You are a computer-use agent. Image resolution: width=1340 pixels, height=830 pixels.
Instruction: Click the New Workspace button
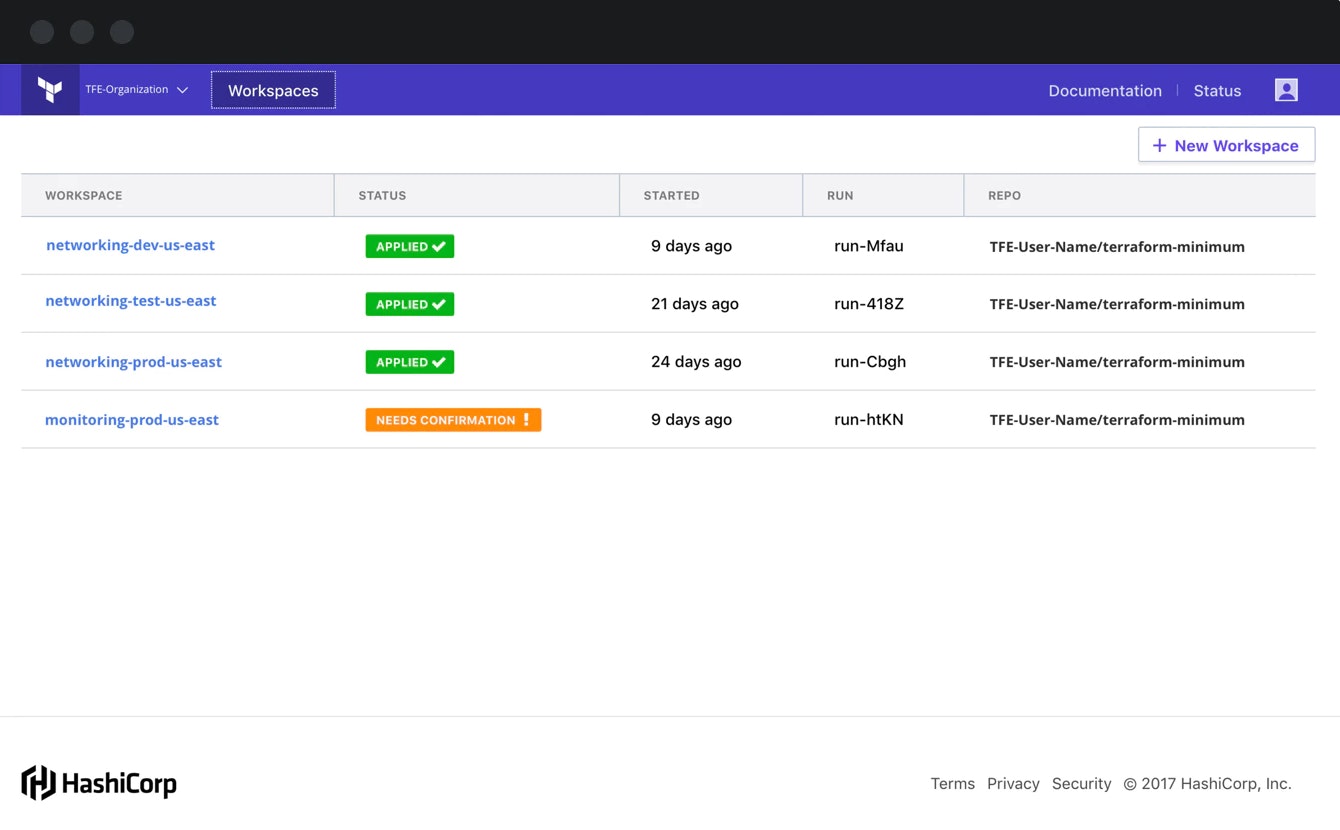[1226, 145]
